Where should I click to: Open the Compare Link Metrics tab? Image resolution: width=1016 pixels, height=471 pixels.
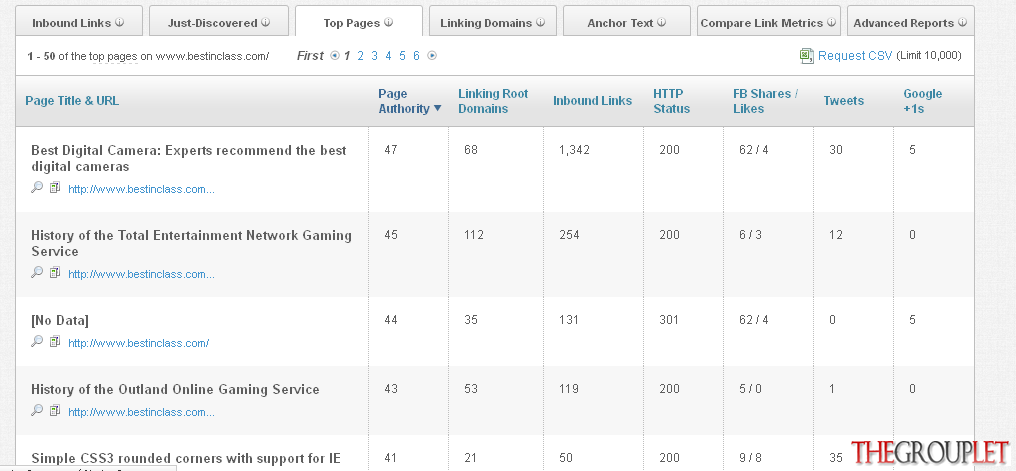tap(768, 22)
